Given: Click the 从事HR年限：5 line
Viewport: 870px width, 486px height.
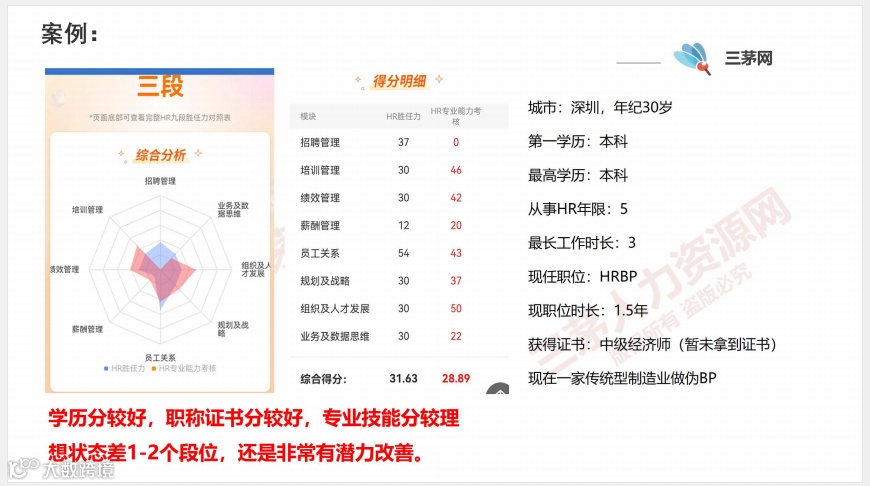Looking at the screenshot, I should click(578, 209).
